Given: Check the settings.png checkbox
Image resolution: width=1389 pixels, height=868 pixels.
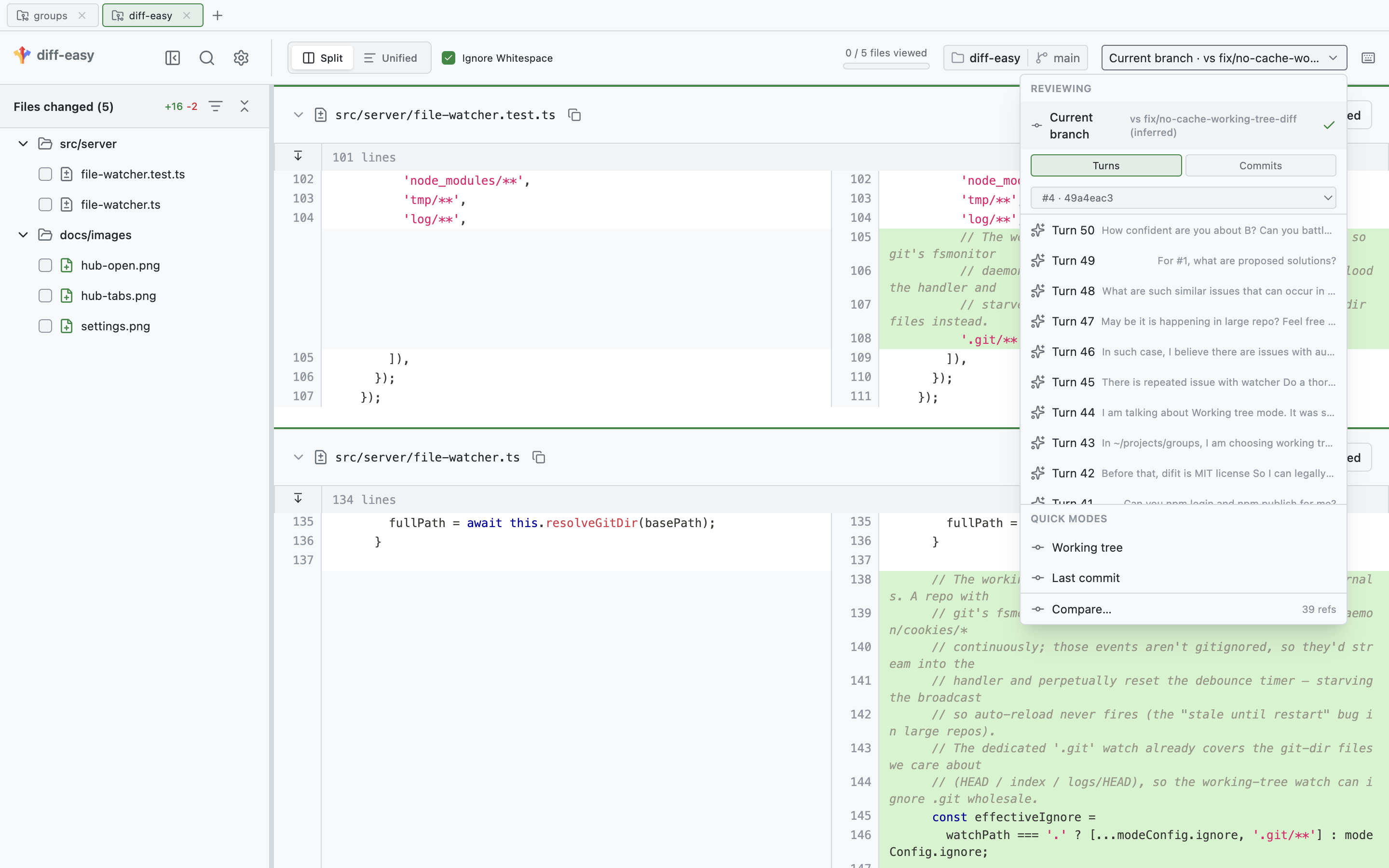Looking at the screenshot, I should [45, 326].
